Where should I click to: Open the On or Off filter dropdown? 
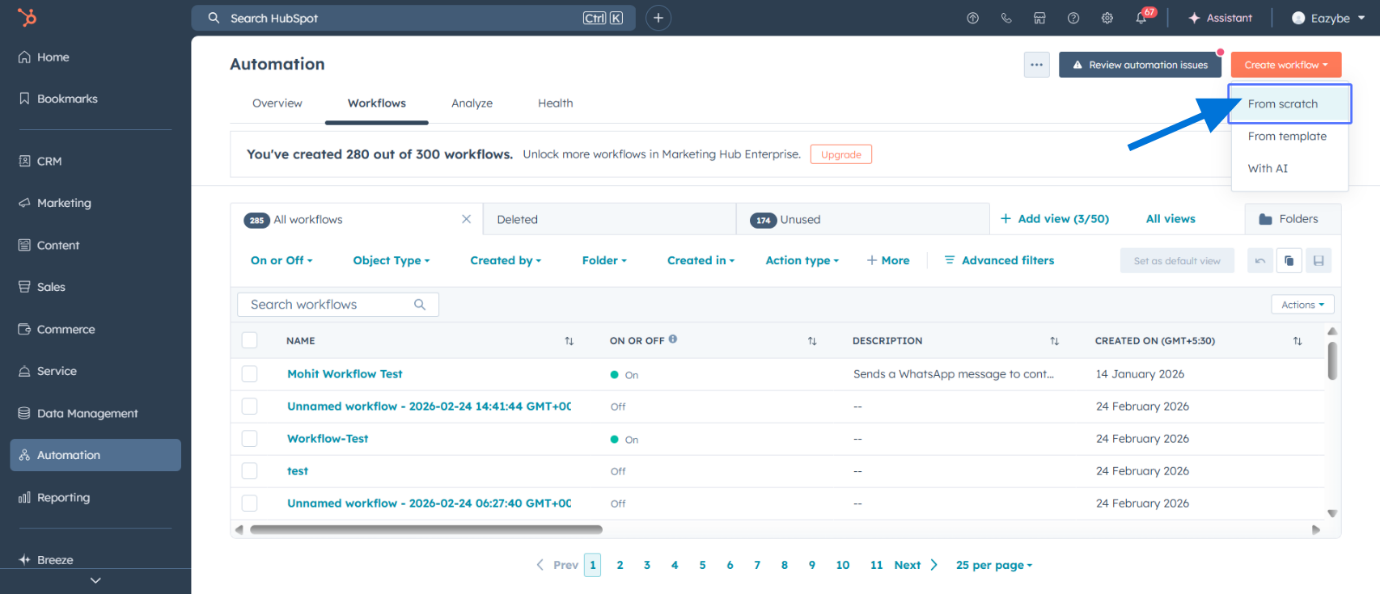point(282,261)
